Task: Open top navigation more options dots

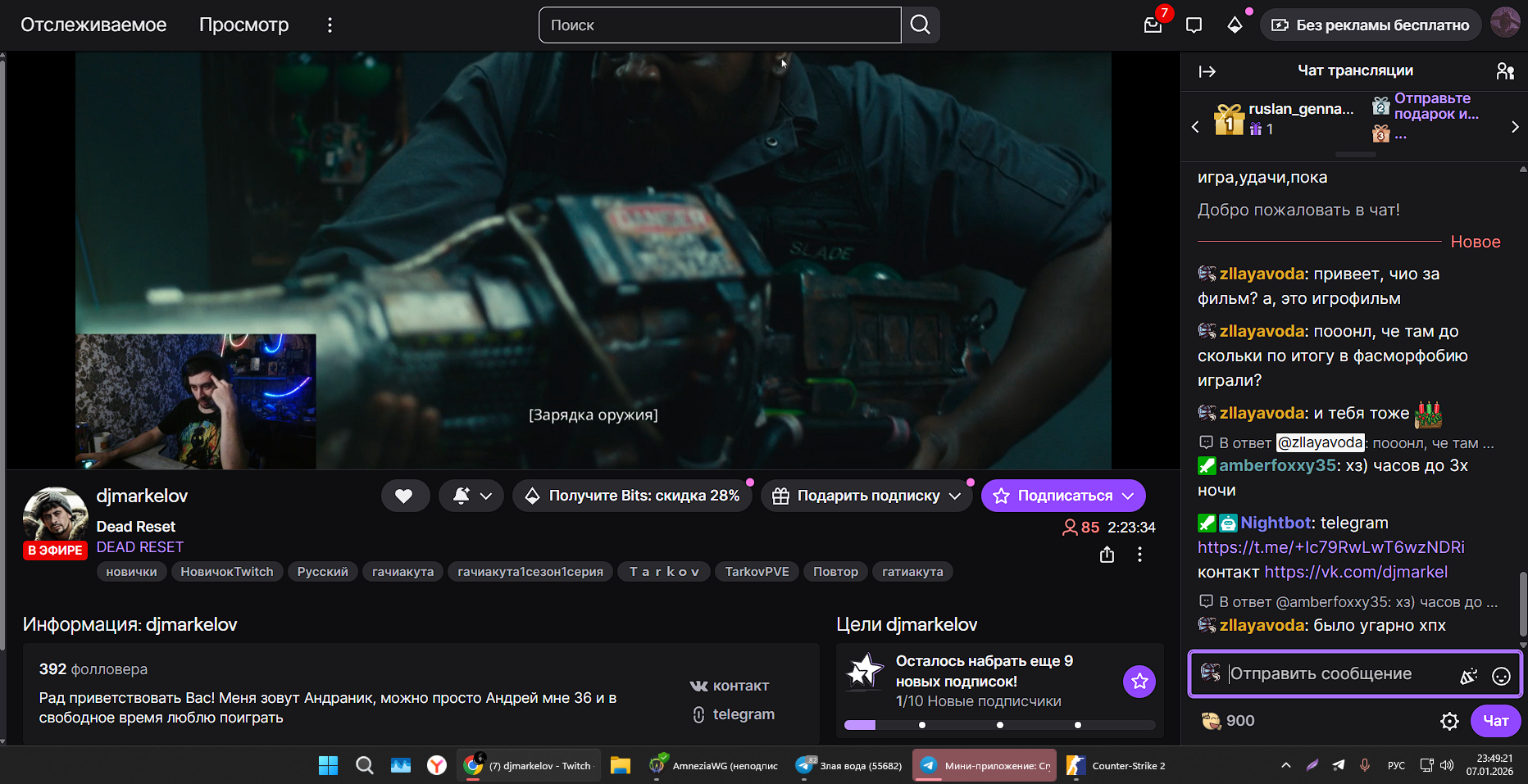Action: click(x=330, y=25)
